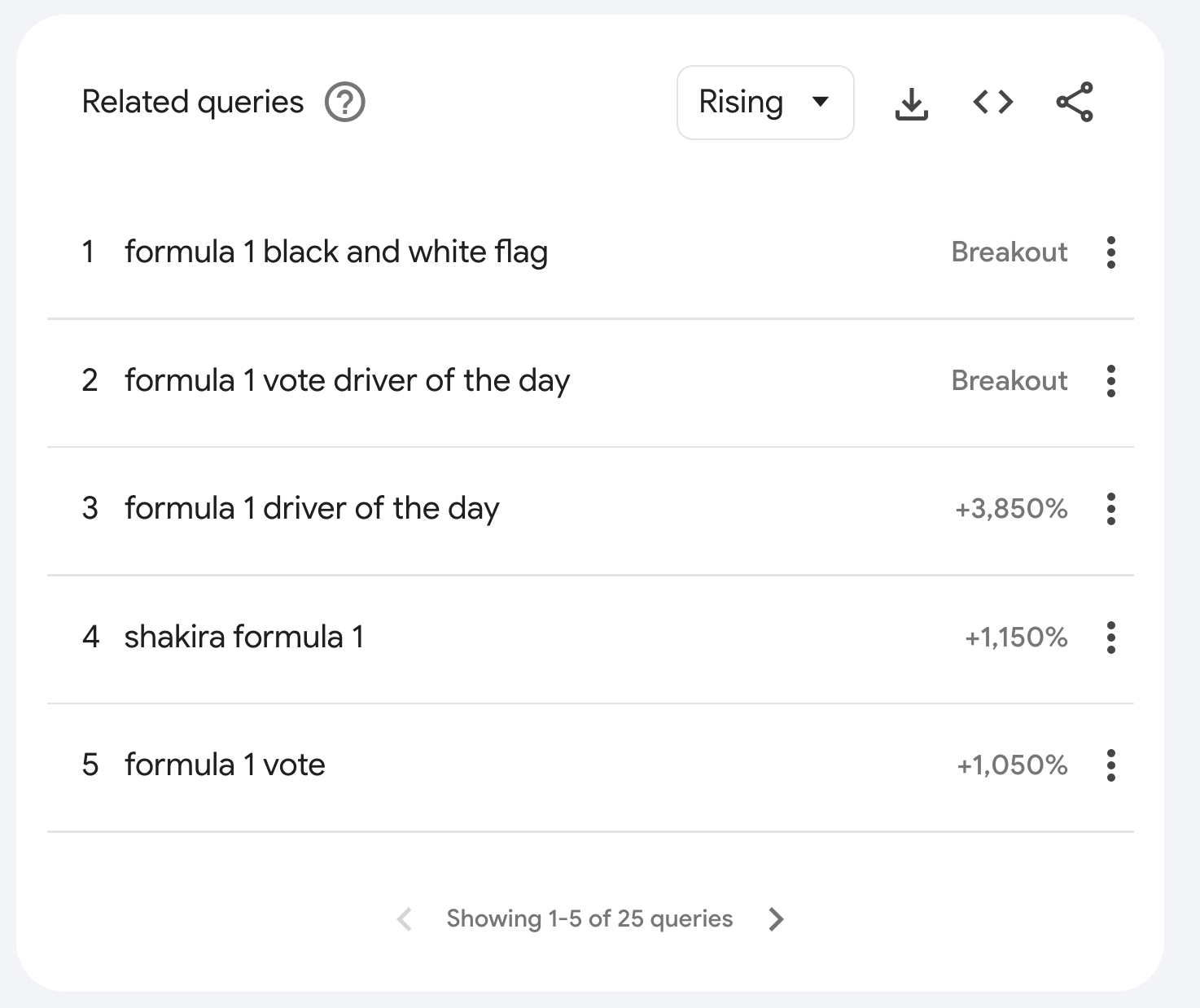This screenshot has height=1008, width=1200.
Task: Click the Rising dropdown arrow
Action: click(x=821, y=103)
